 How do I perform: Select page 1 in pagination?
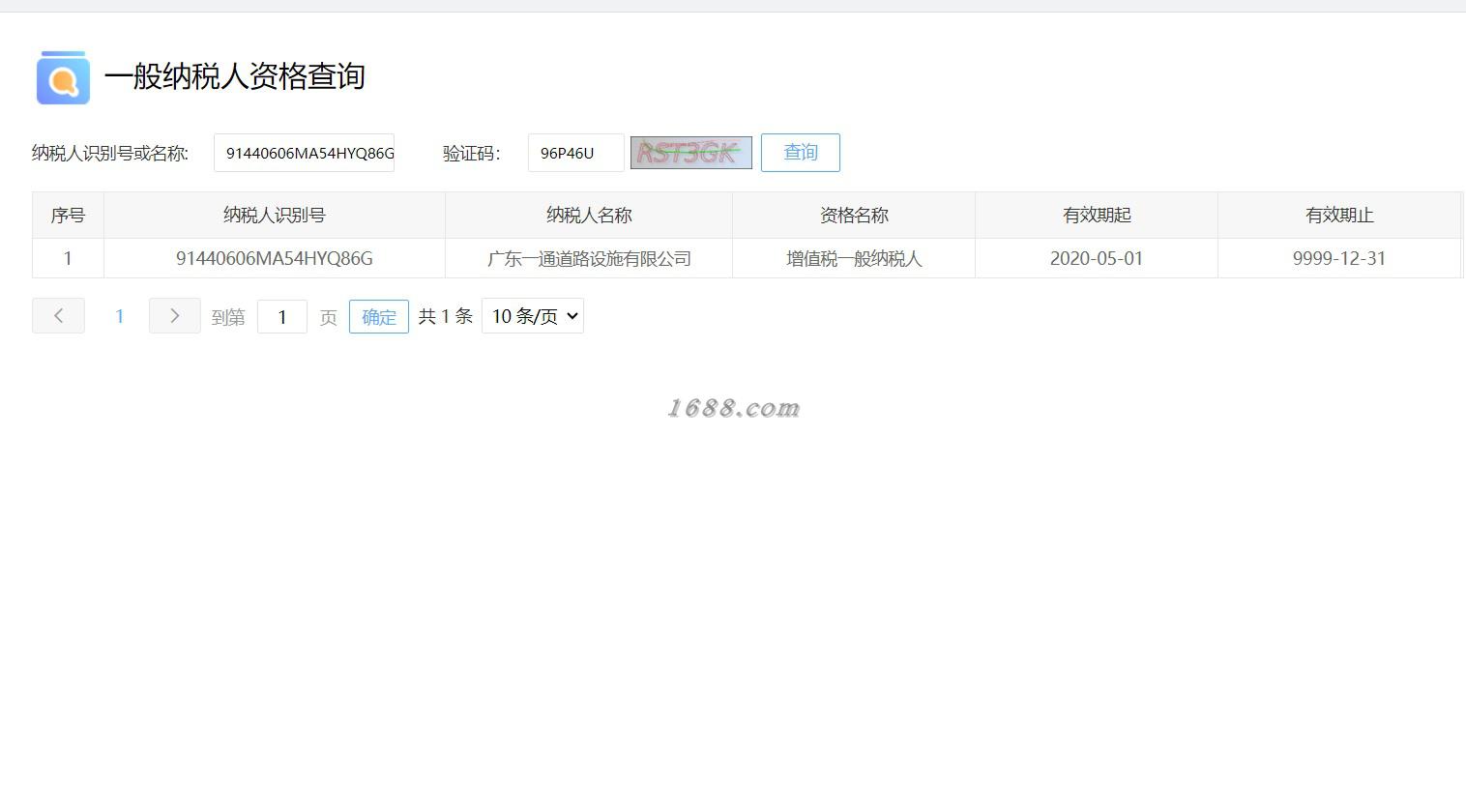point(119,316)
